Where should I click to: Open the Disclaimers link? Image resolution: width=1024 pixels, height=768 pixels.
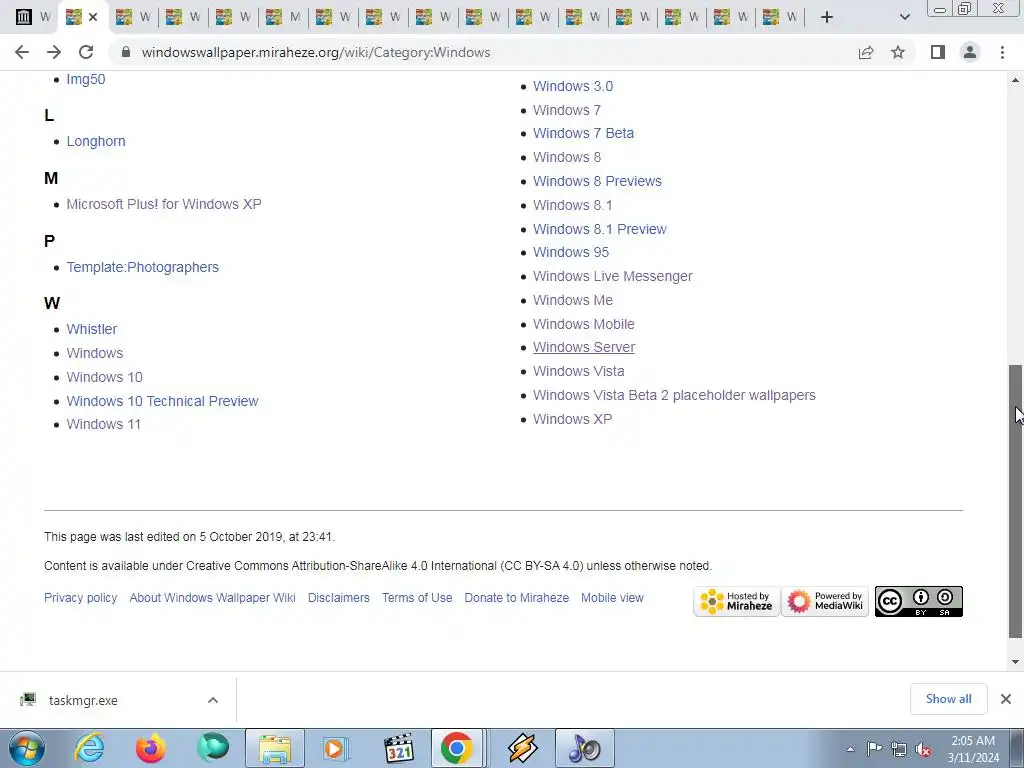338,598
